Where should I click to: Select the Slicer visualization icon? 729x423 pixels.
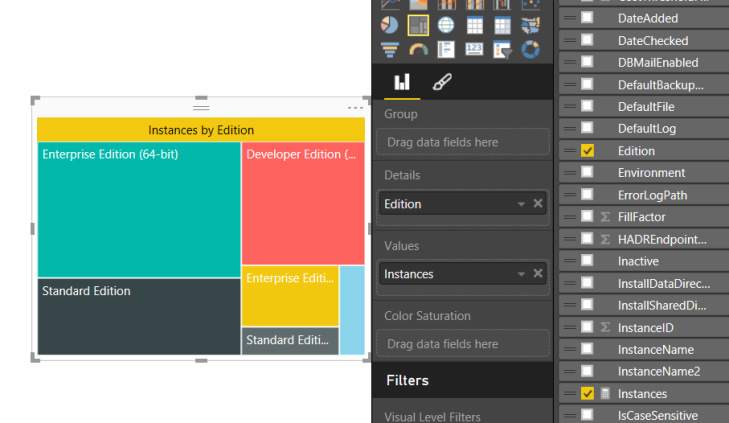503,49
